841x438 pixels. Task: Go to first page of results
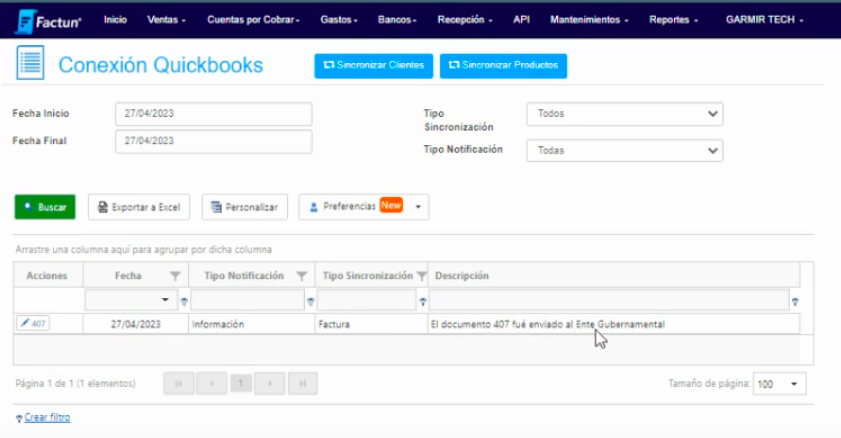[x=179, y=383]
